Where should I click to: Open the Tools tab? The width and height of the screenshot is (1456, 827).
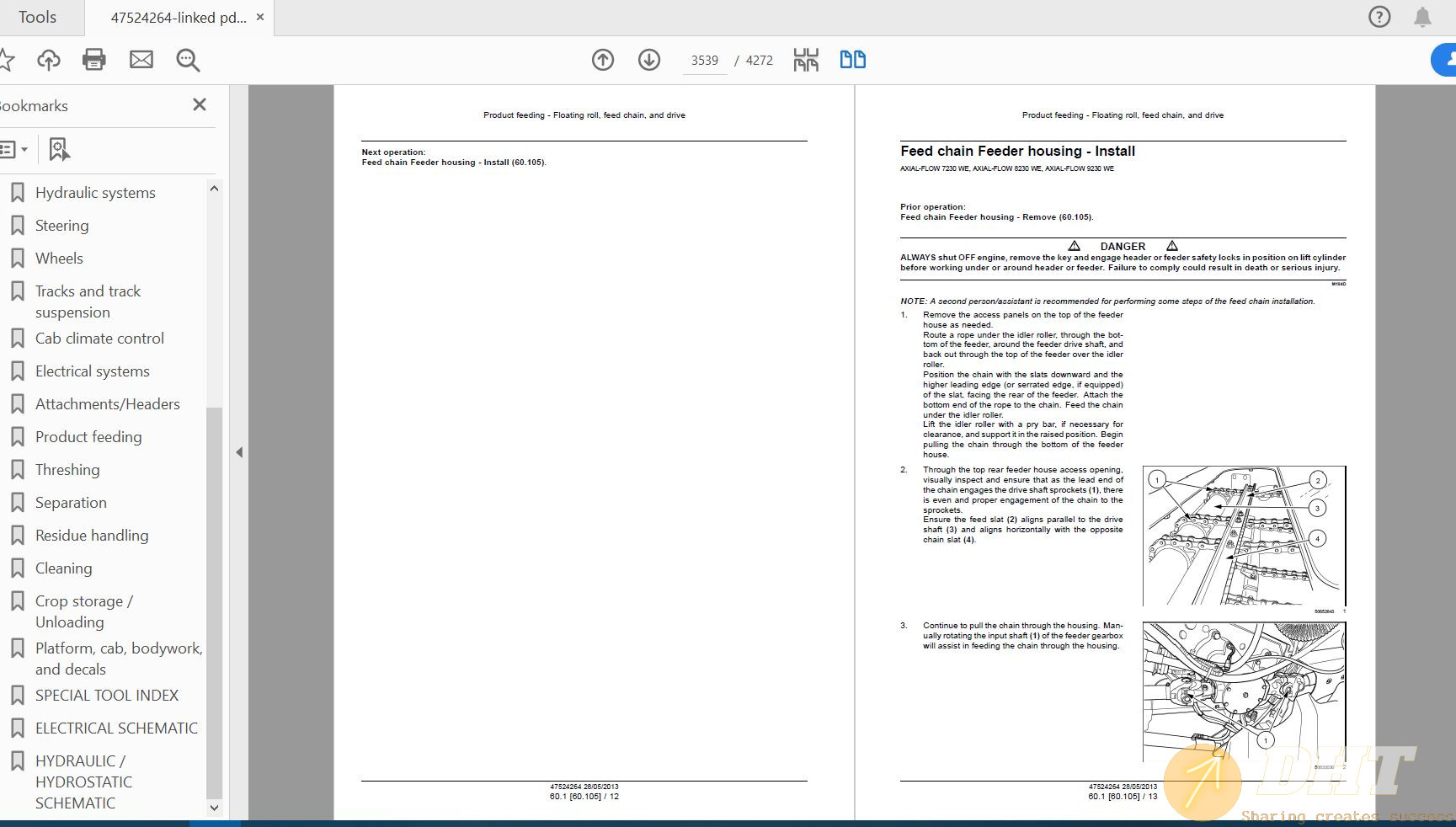[38, 18]
